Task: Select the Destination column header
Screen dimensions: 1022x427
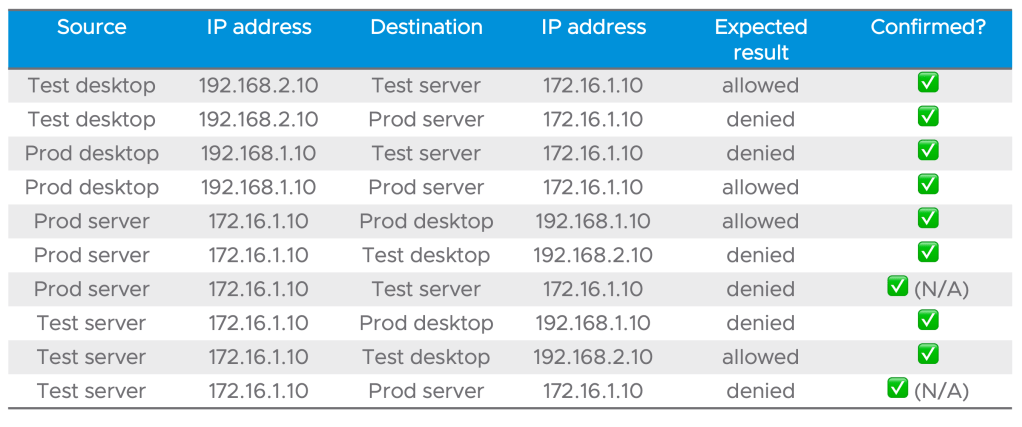Action: click(426, 27)
